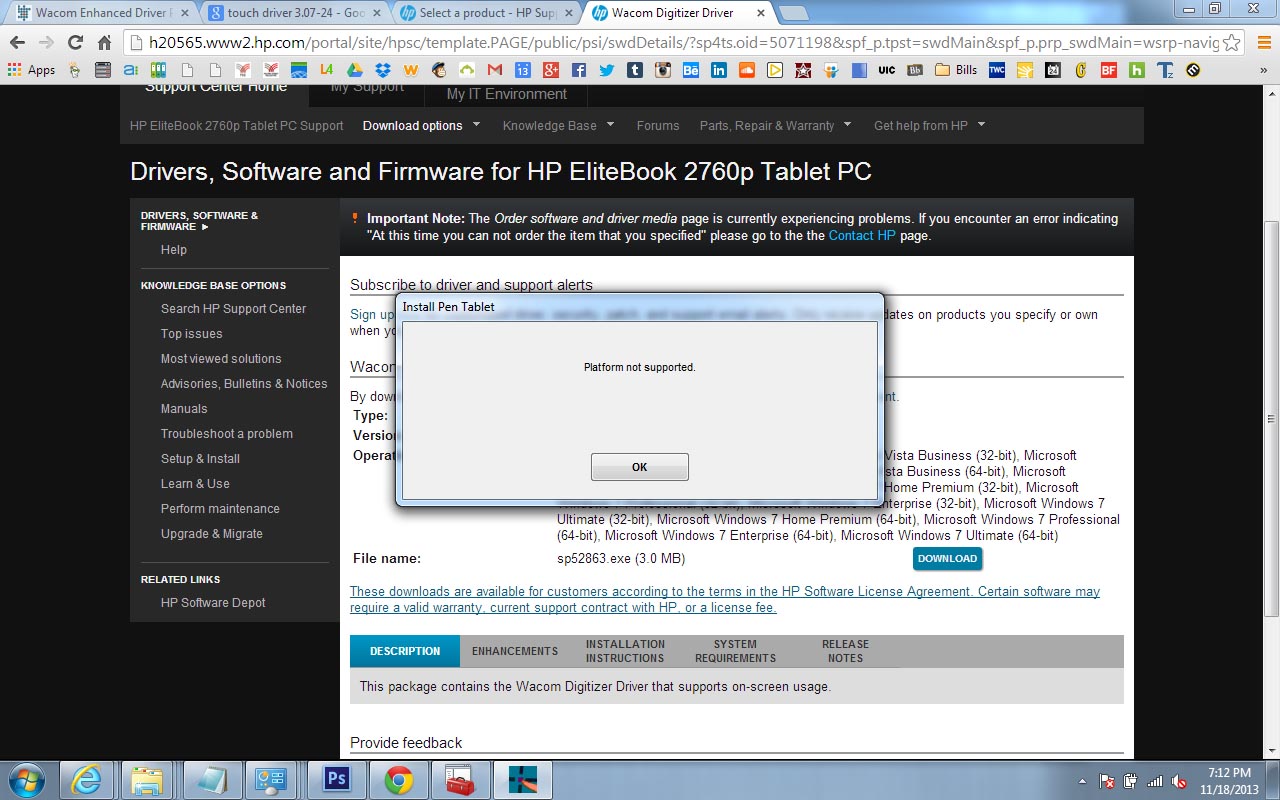The width and height of the screenshot is (1280, 800).
Task: Open HP EliteBook 2760p Tablet PC Support
Action: coord(237,125)
